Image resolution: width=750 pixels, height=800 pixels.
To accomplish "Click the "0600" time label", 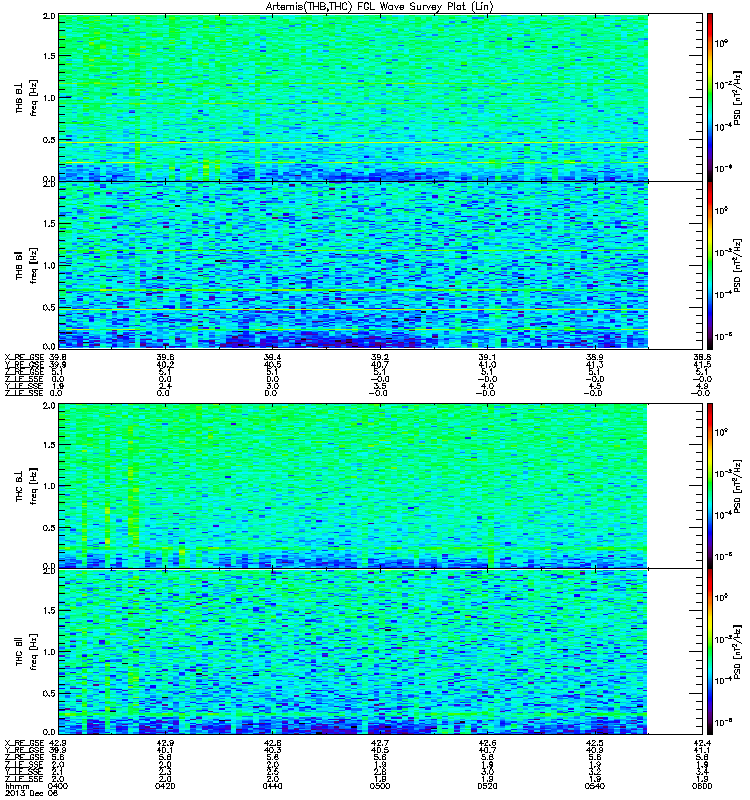I will click(x=702, y=786).
